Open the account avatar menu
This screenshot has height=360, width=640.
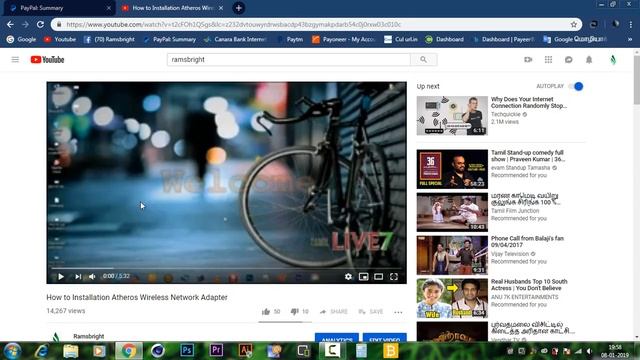click(613, 60)
